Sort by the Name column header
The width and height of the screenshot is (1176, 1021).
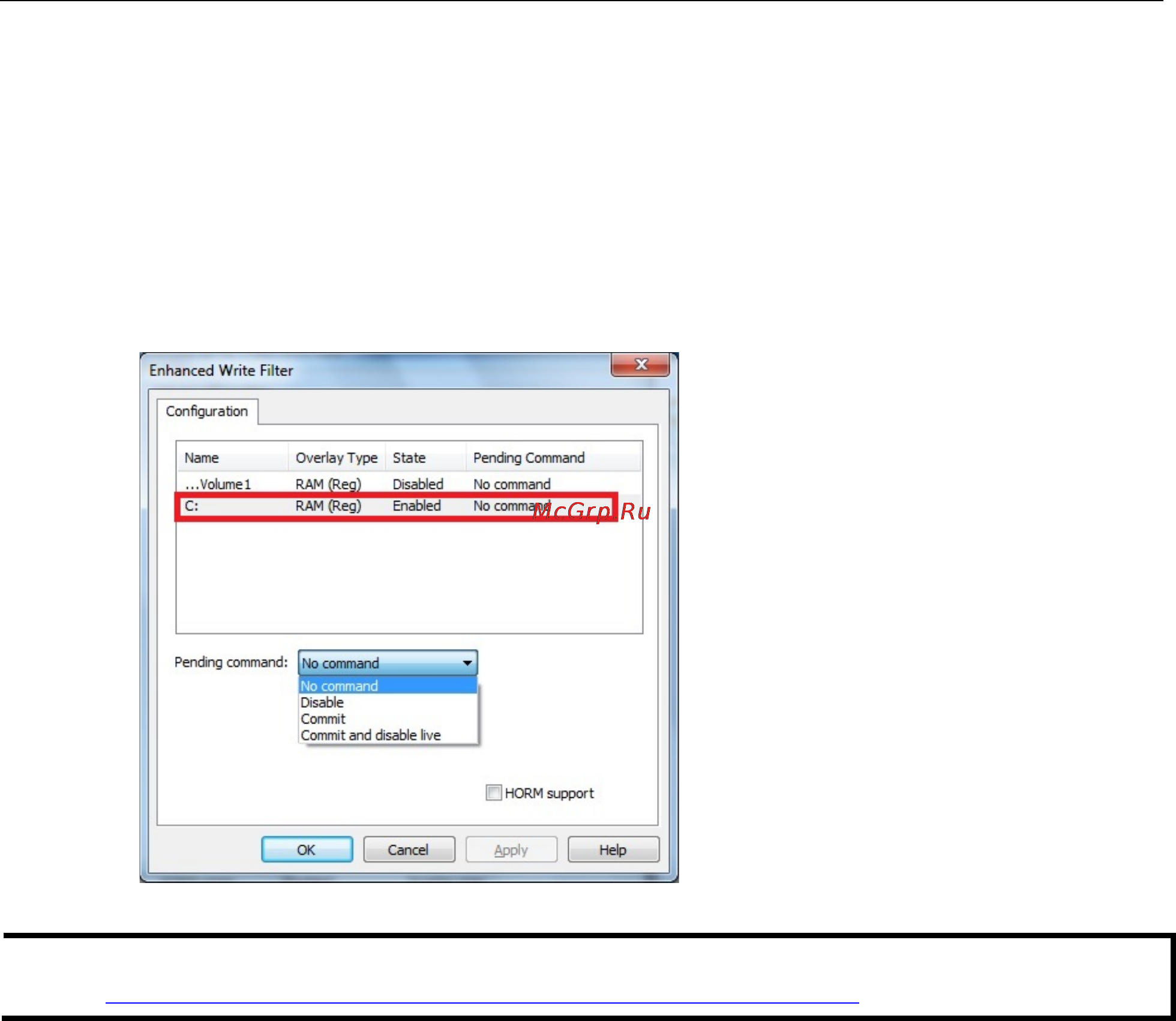coord(232,458)
